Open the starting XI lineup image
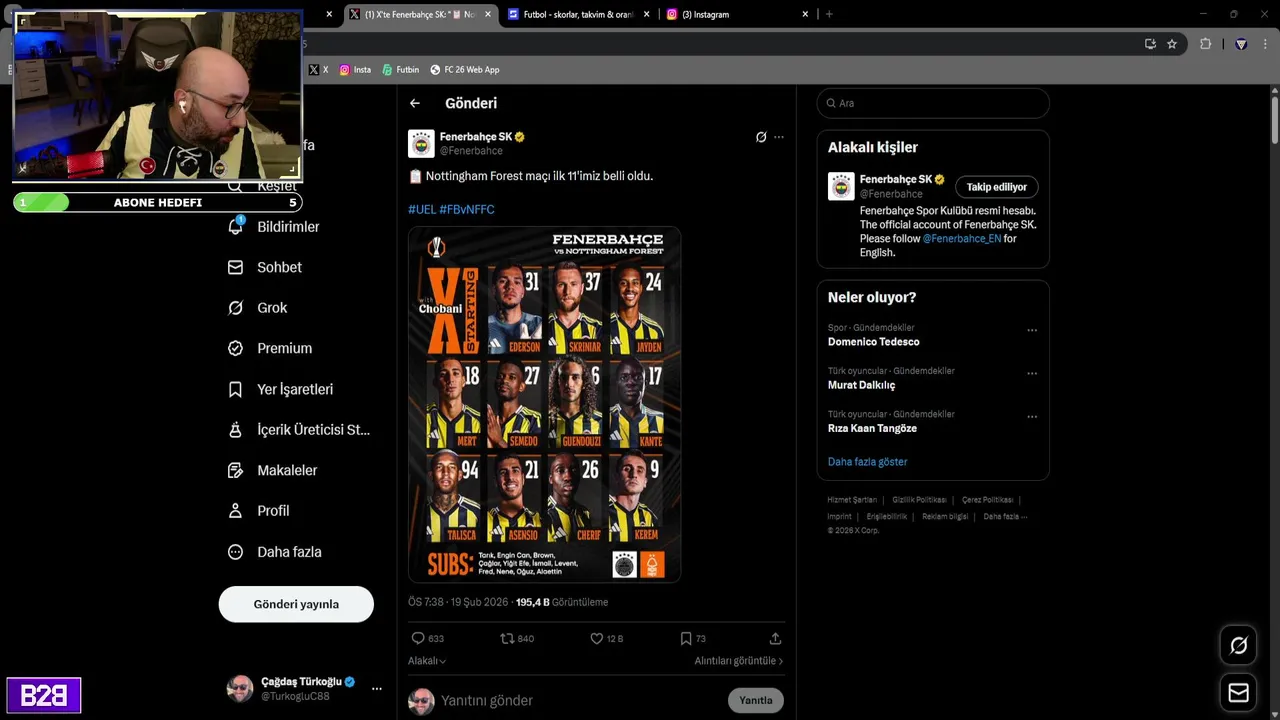Screen dimensions: 1280x720 pyautogui.click(x=544, y=404)
